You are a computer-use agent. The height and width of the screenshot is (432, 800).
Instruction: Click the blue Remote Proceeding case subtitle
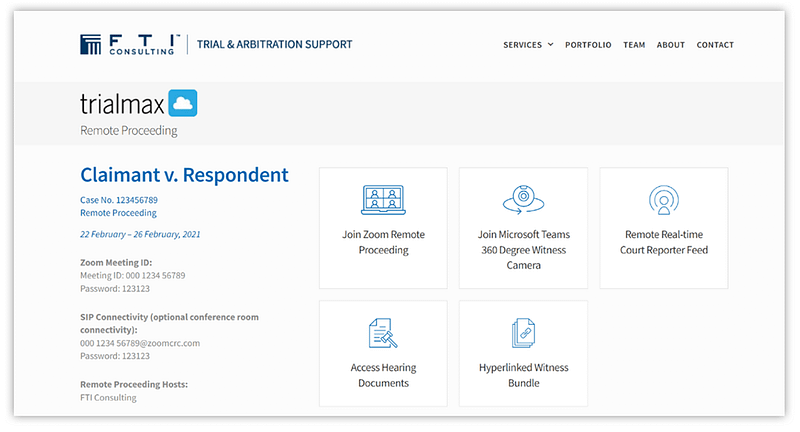click(x=118, y=213)
